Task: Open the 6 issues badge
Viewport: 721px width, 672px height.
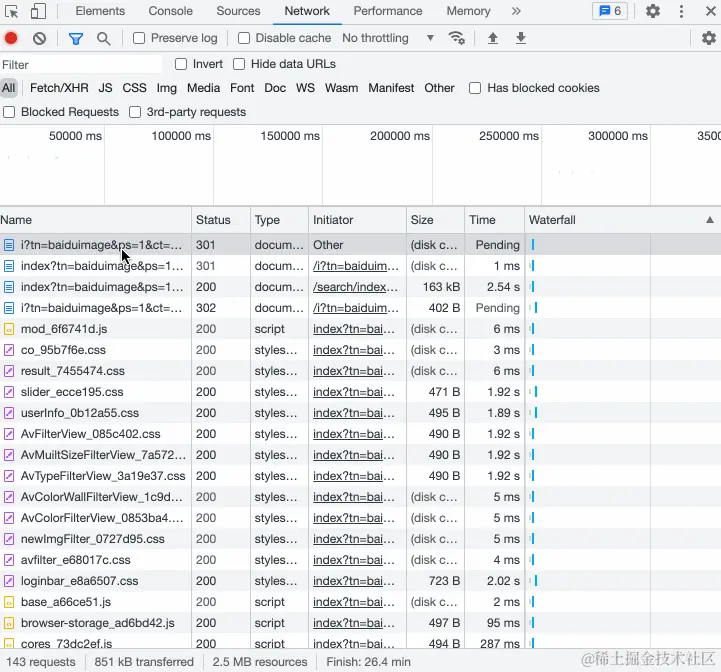Action: tap(610, 11)
